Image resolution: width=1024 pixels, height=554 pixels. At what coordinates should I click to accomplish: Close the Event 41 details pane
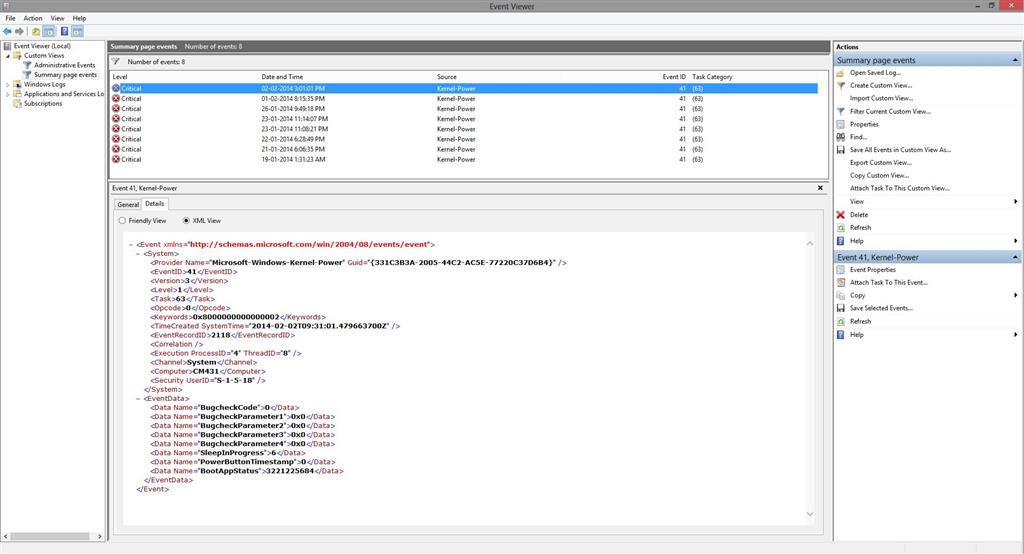(820, 188)
